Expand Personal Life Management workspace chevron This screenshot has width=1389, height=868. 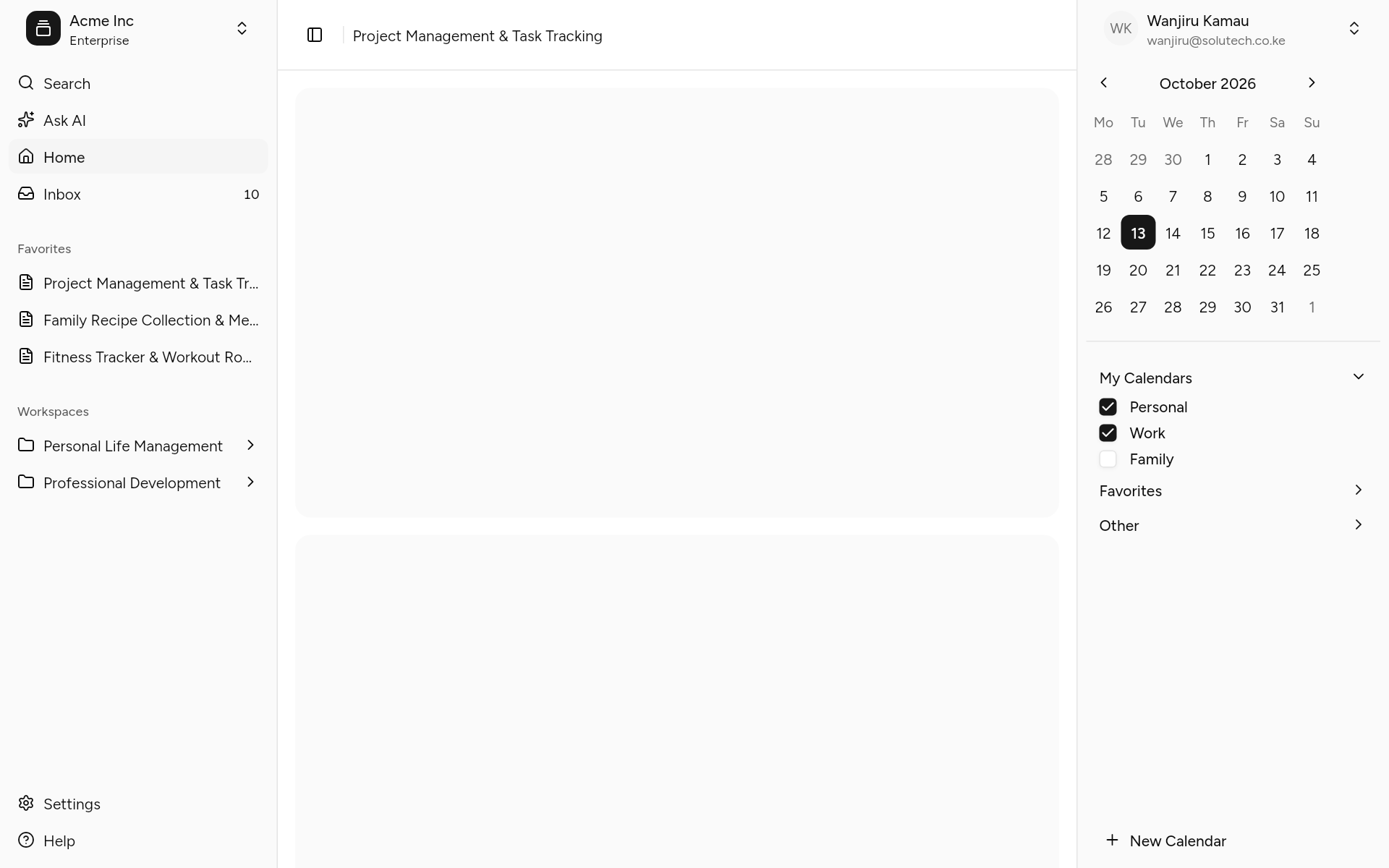click(x=251, y=445)
